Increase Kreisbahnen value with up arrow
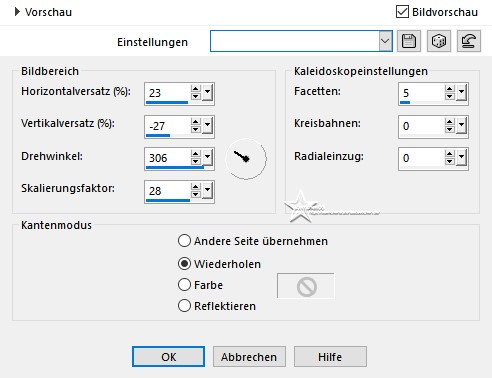 click(450, 122)
